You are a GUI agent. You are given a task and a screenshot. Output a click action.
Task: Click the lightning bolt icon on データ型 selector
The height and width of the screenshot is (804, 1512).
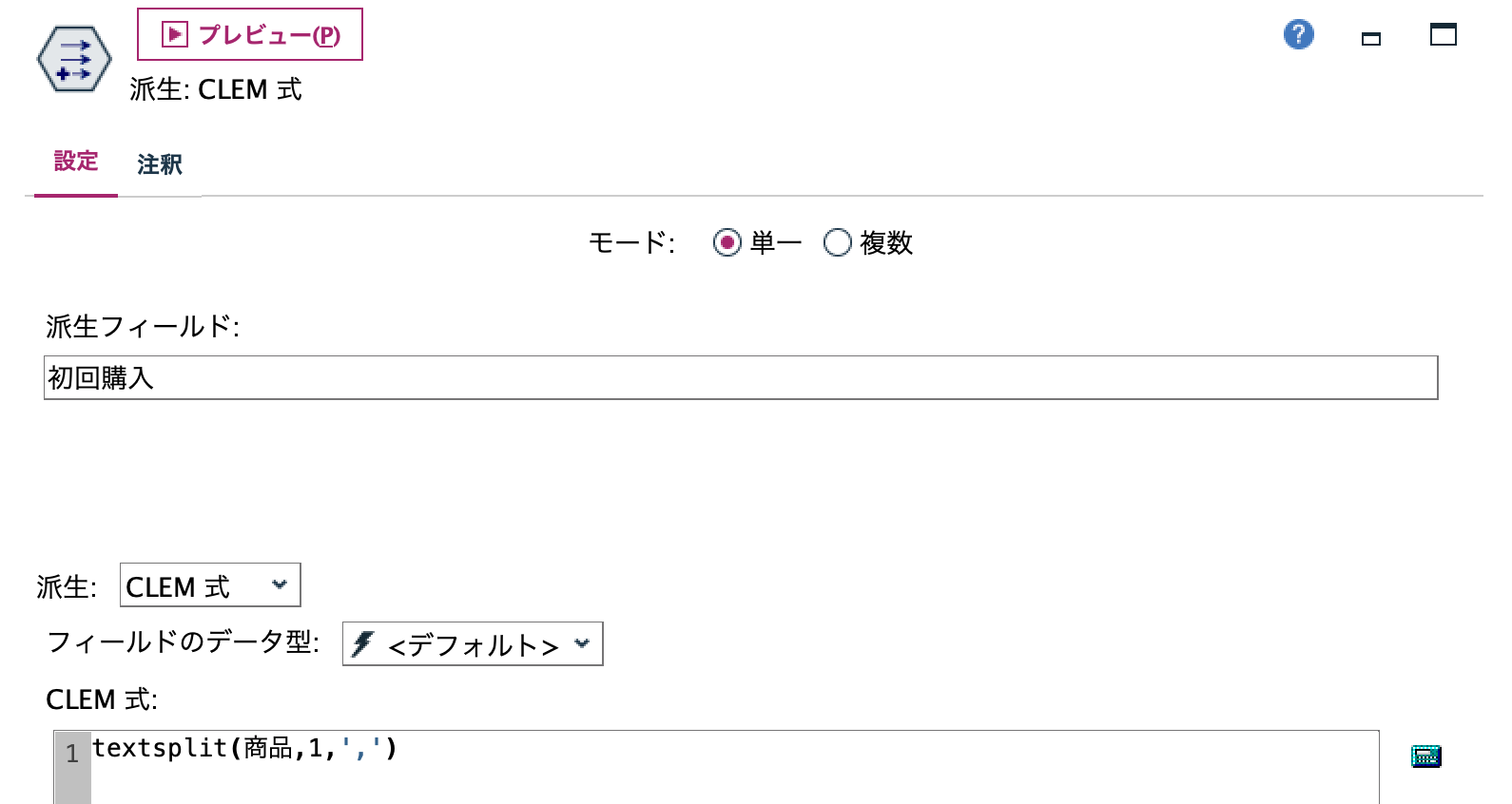coord(364,643)
